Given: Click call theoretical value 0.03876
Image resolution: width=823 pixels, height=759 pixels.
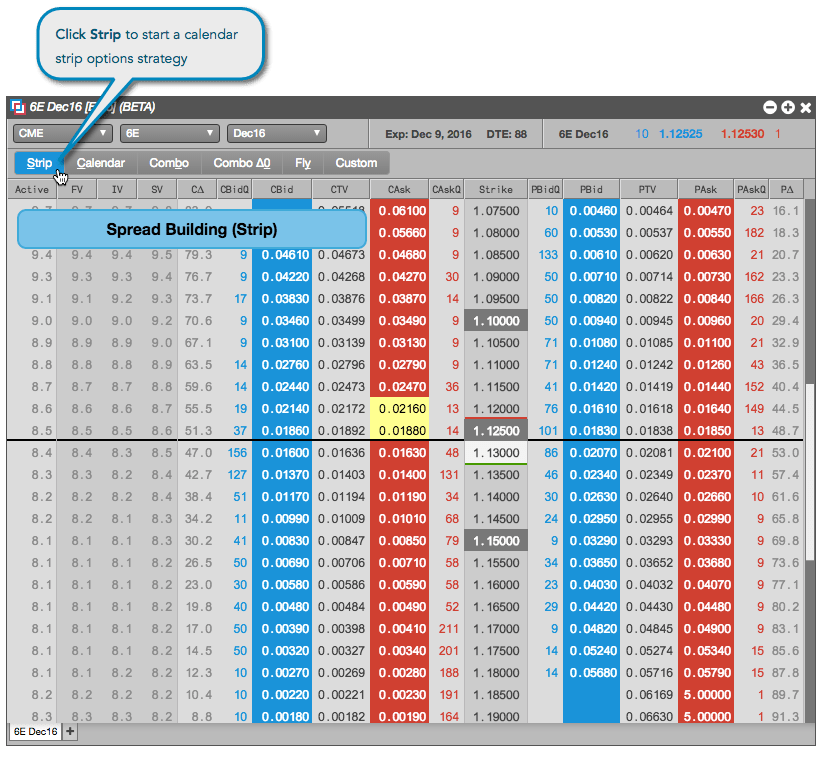Looking at the screenshot, I should click(341, 299).
